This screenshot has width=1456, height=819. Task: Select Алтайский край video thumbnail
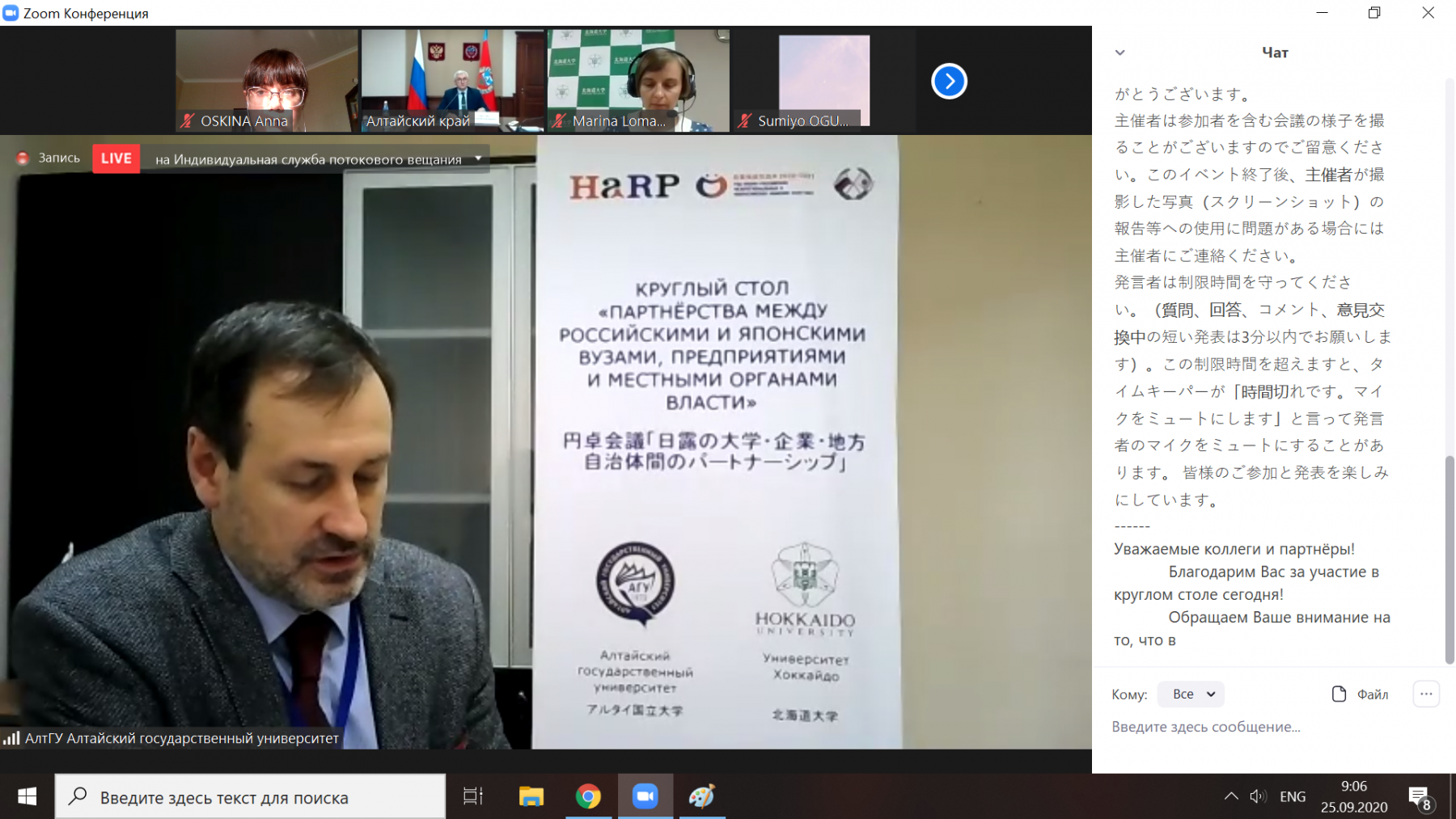[x=452, y=81]
